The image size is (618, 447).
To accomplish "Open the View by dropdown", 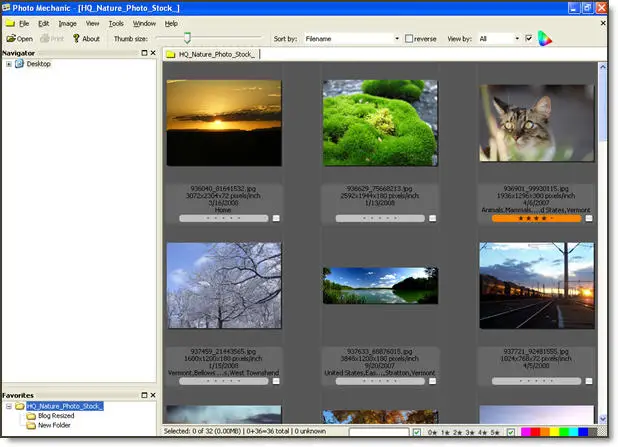I will [x=515, y=39].
